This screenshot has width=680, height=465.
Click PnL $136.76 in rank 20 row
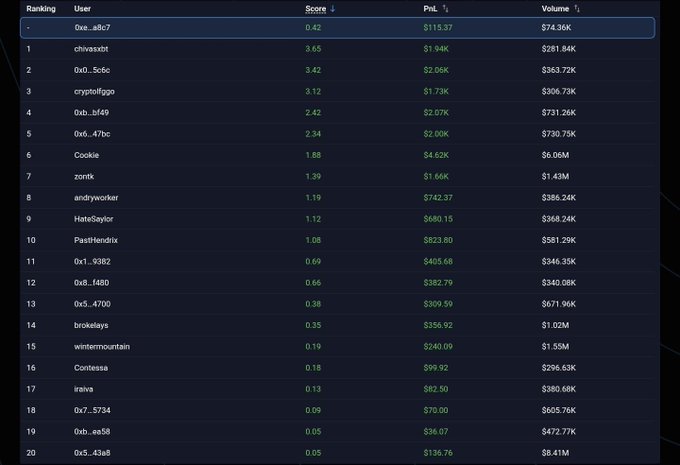point(438,453)
